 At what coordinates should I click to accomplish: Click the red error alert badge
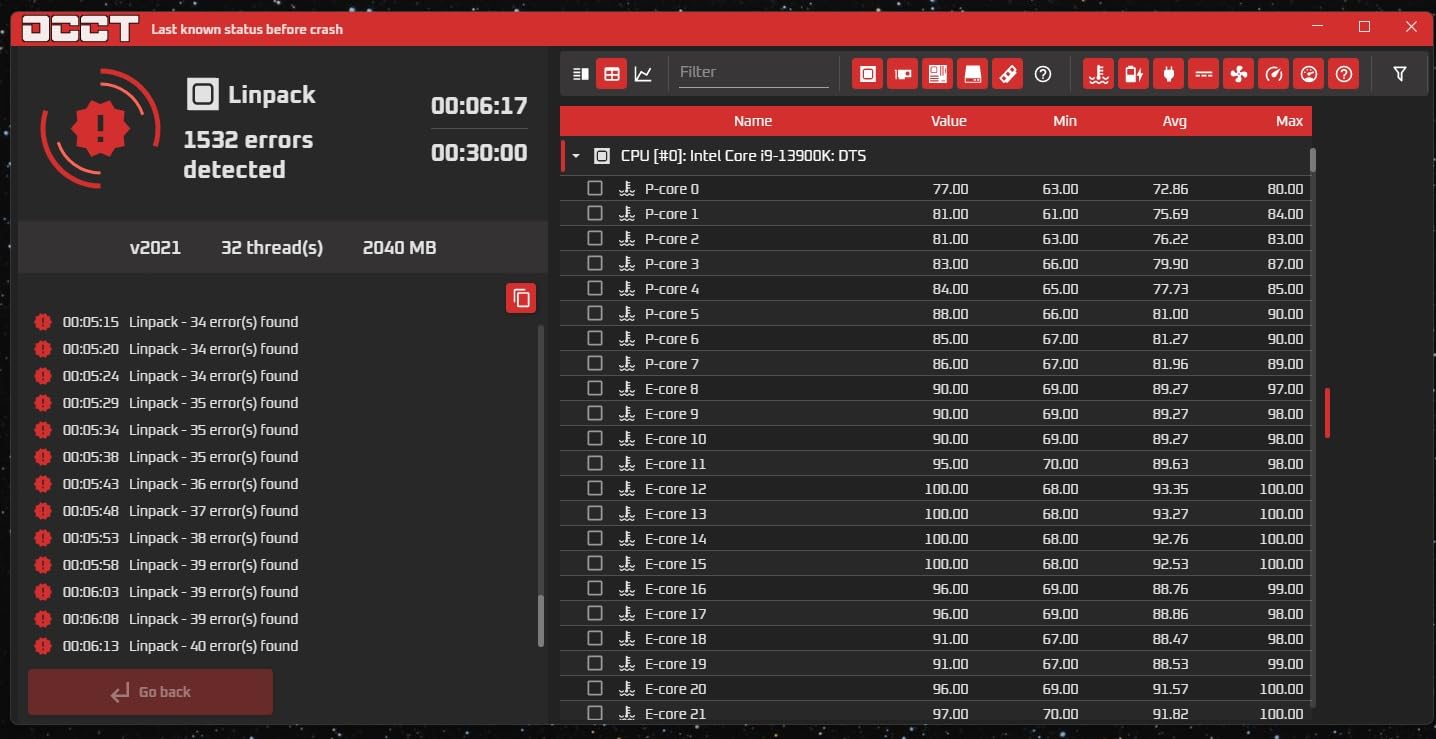(101, 128)
